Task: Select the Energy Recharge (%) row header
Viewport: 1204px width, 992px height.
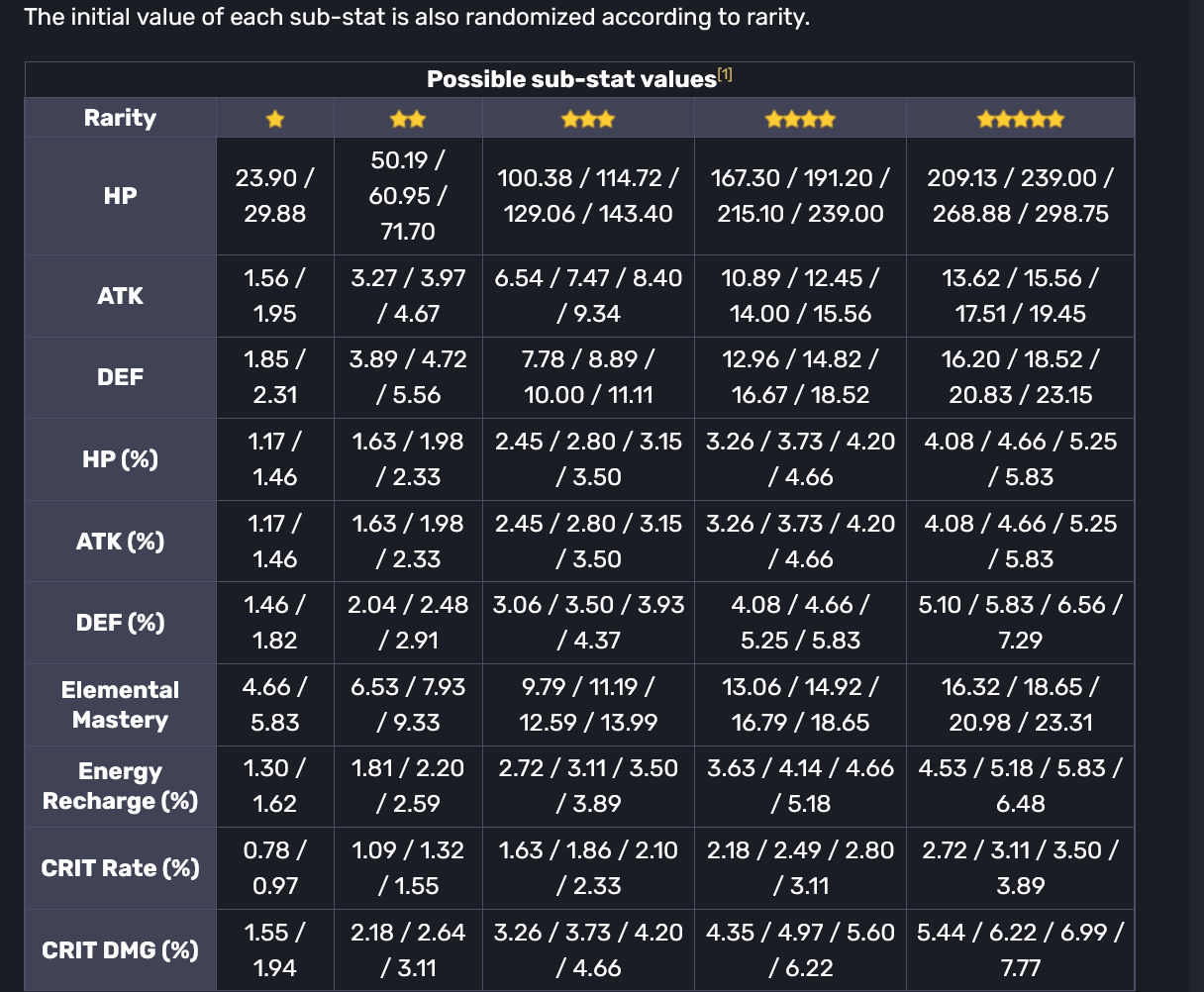Action: [x=120, y=786]
